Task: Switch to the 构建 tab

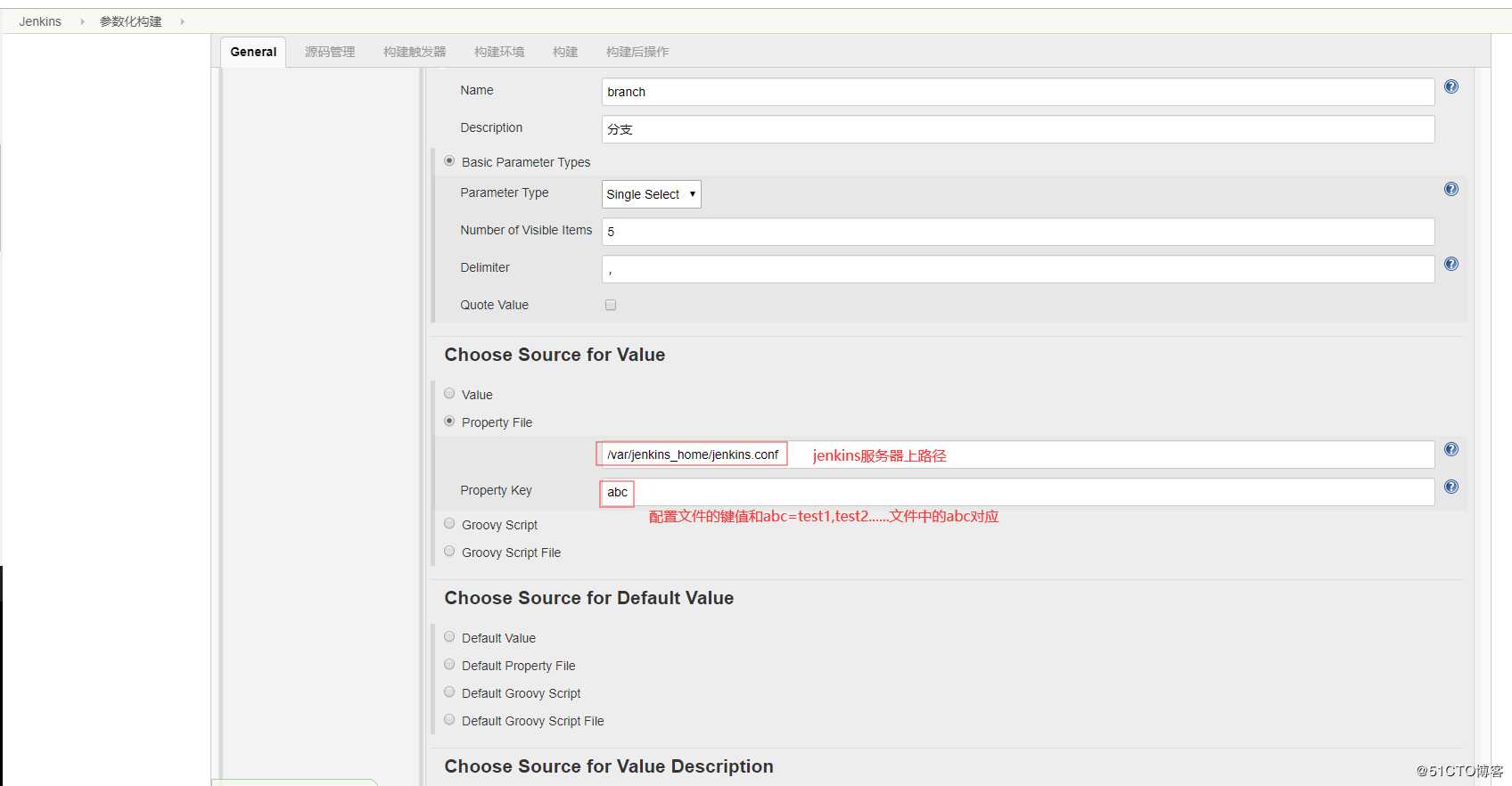Action: coord(565,52)
